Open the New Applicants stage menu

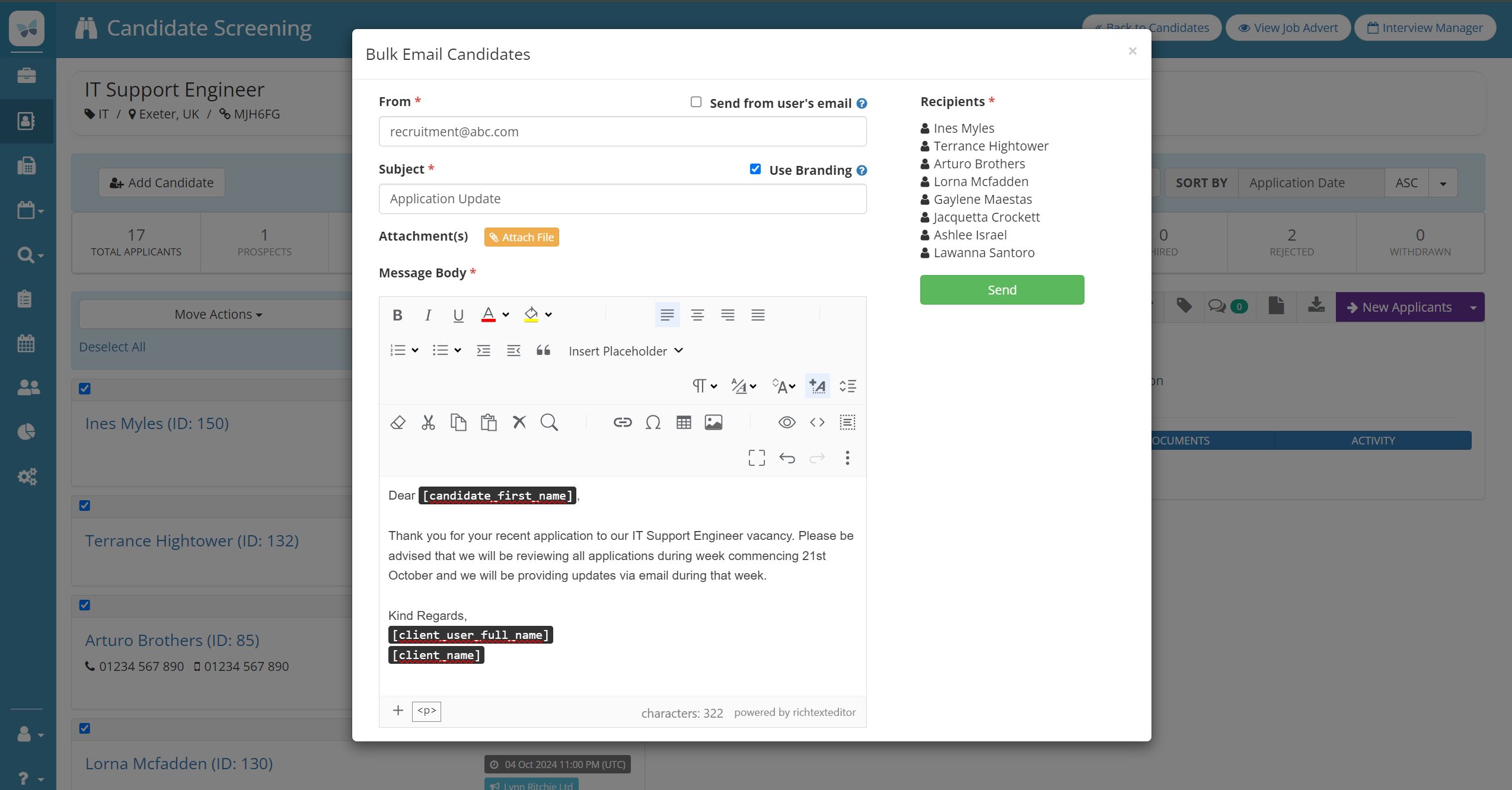(1473, 307)
